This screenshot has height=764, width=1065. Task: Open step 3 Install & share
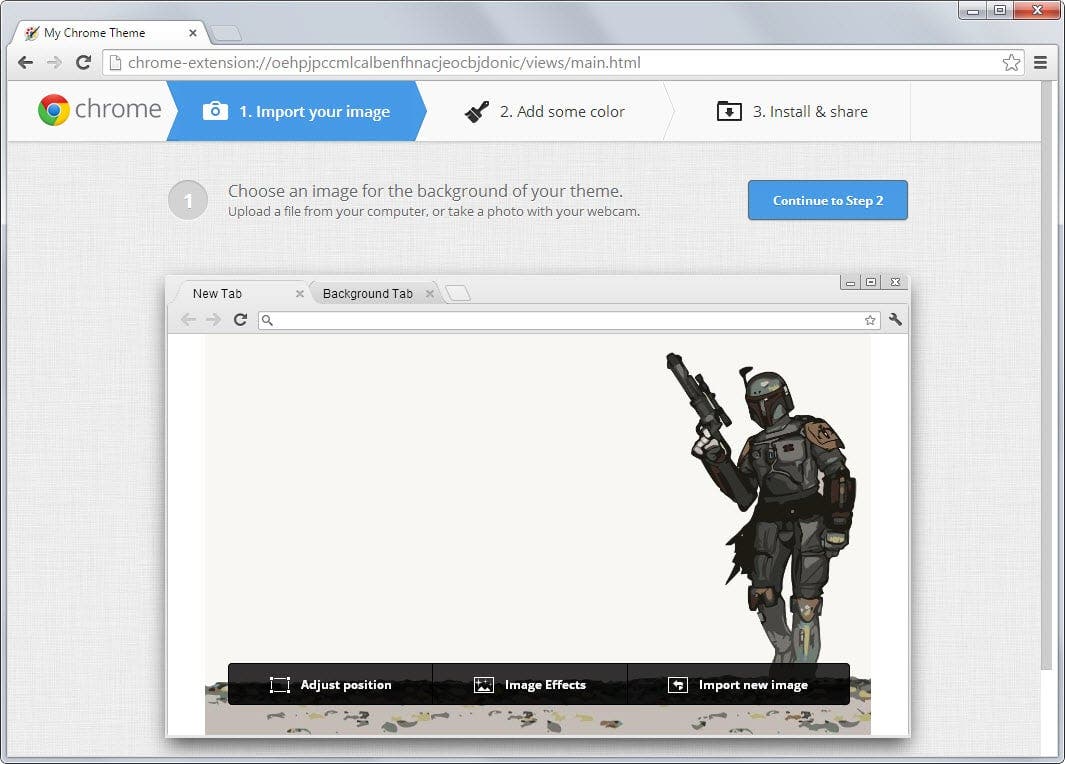pyautogui.click(x=792, y=111)
